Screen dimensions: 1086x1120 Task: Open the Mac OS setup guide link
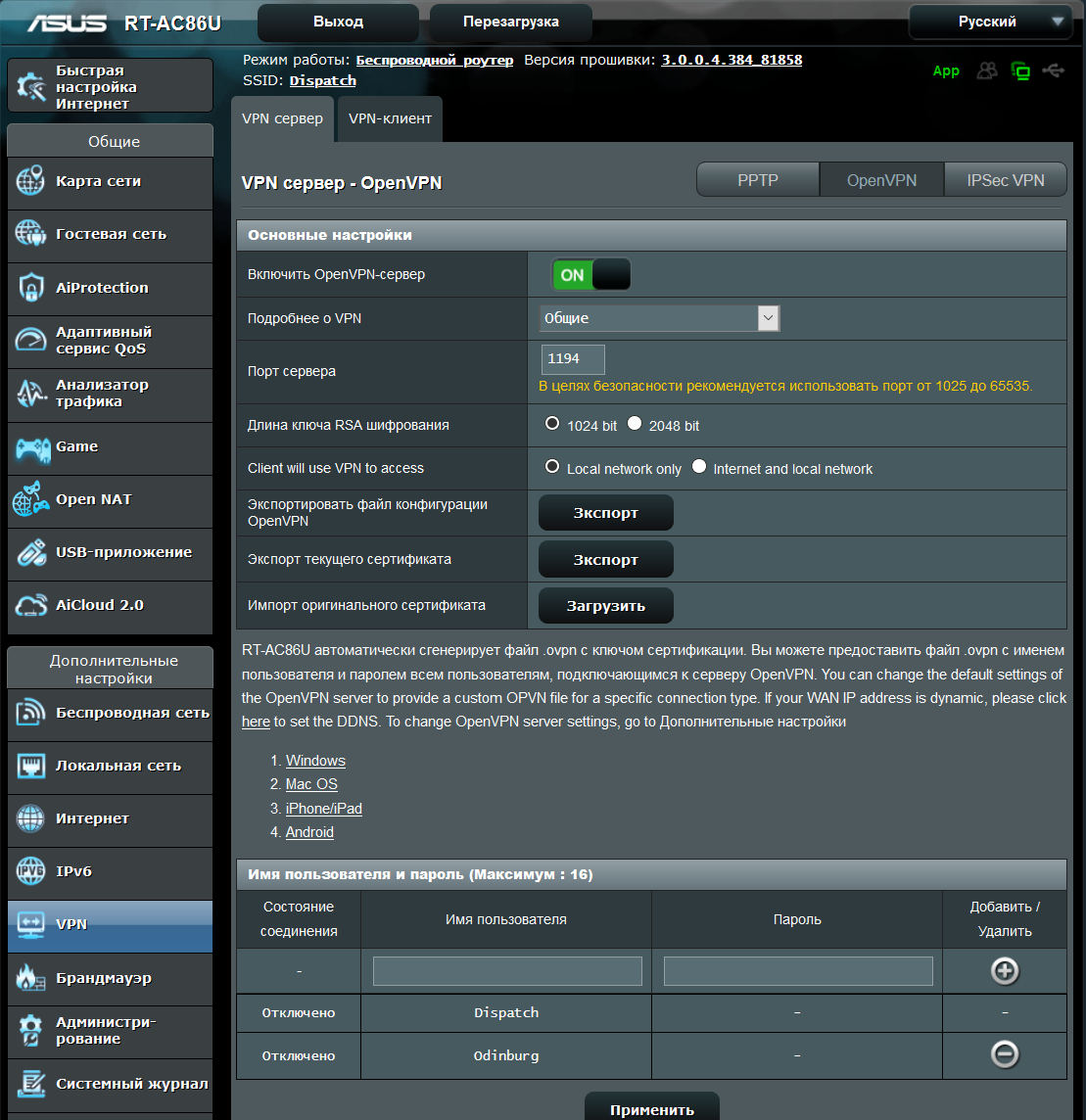click(311, 784)
